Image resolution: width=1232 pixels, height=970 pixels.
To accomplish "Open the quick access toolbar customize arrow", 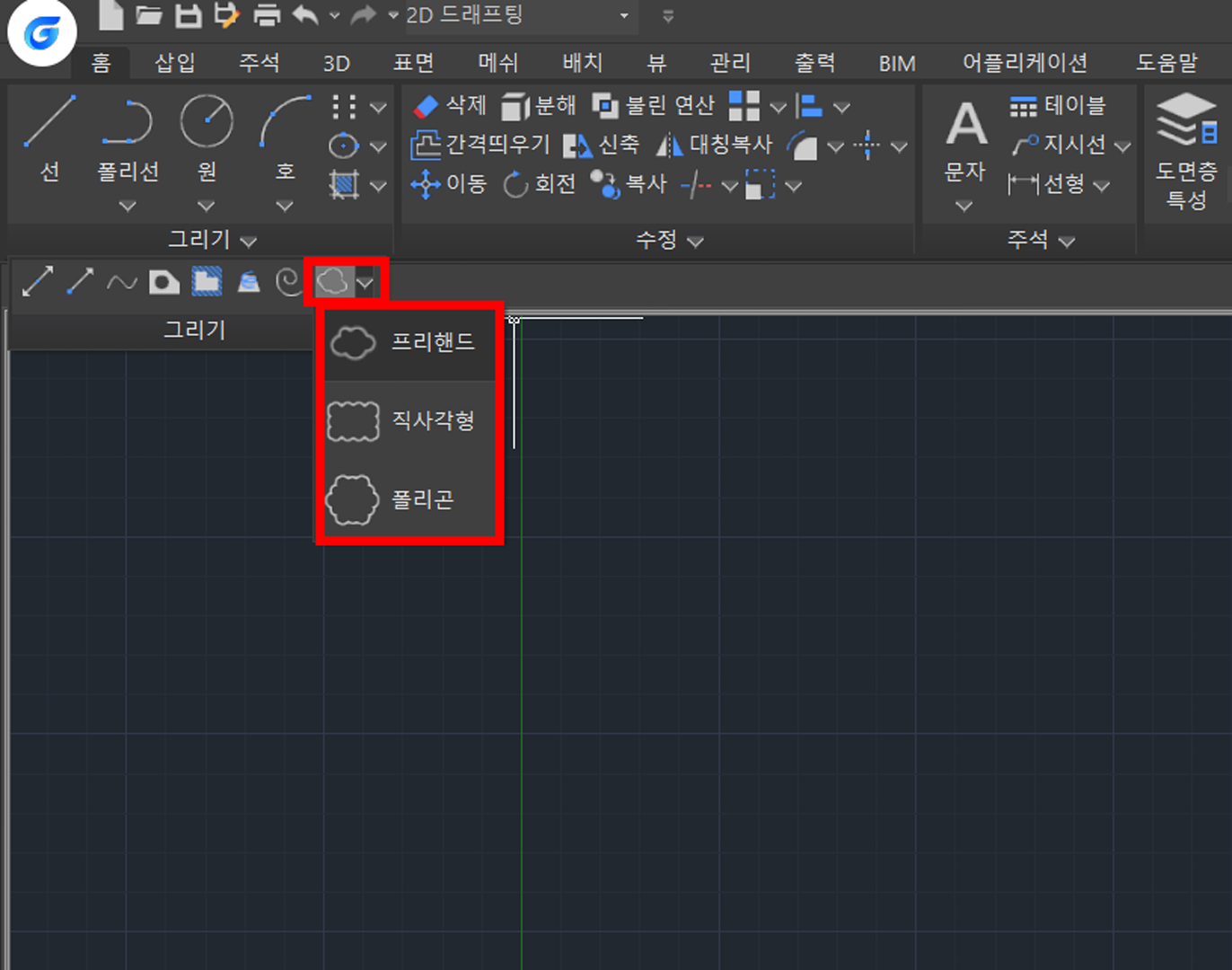I will tap(668, 16).
